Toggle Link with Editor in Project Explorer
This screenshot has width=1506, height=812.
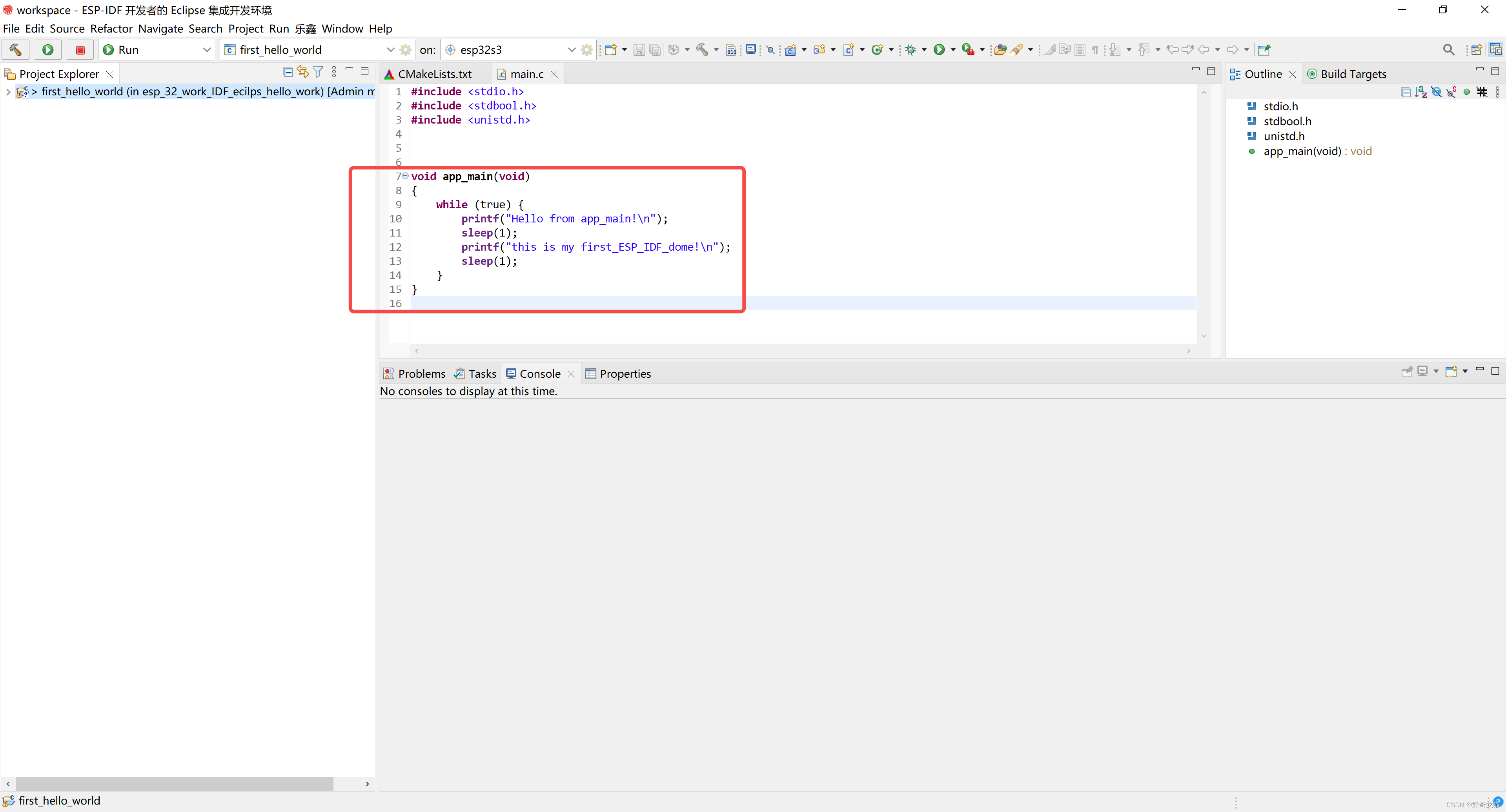[x=302, y=72]
